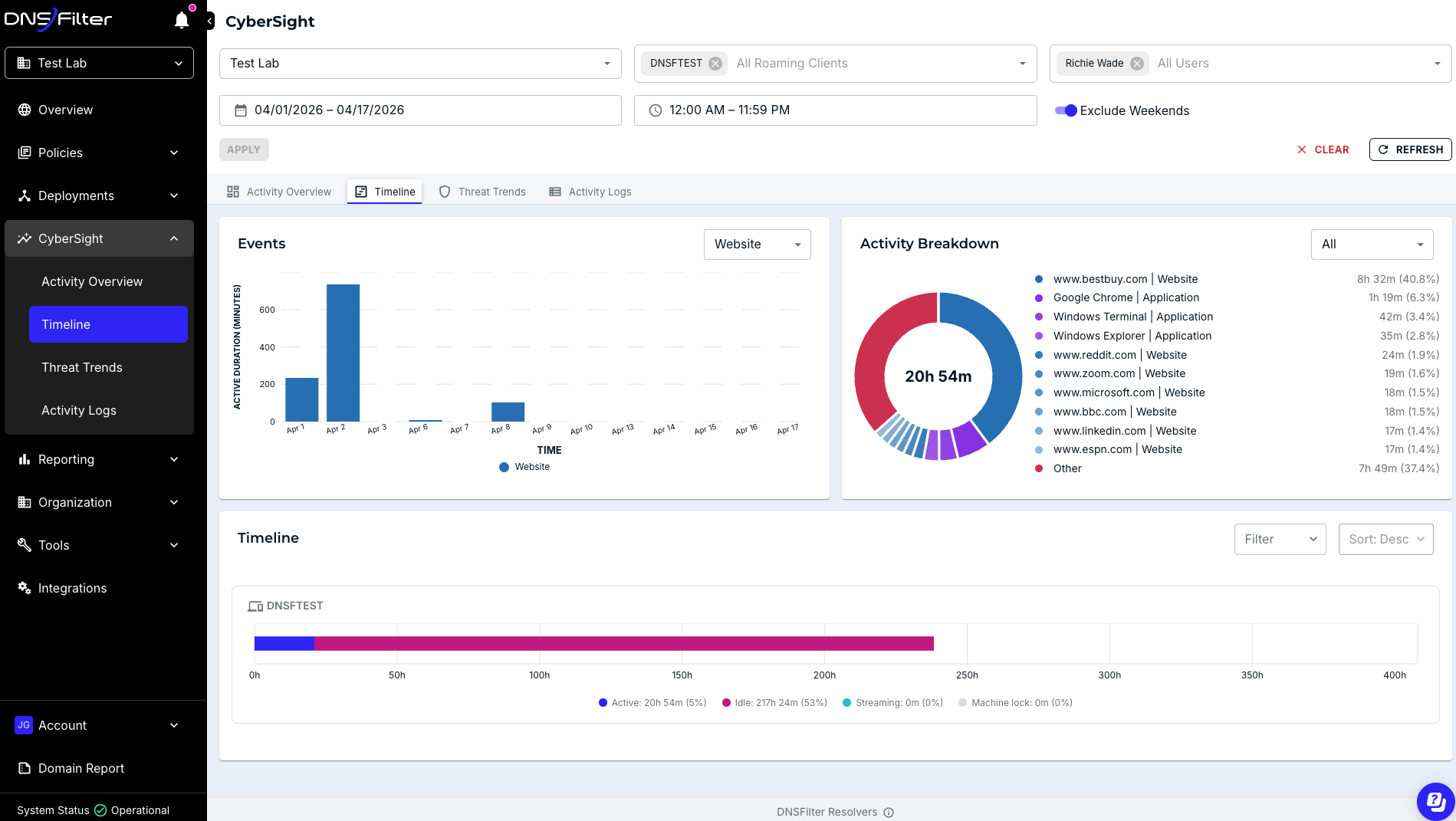
Task: Open the Events Website type dropdown
Action: coord(758,245)
